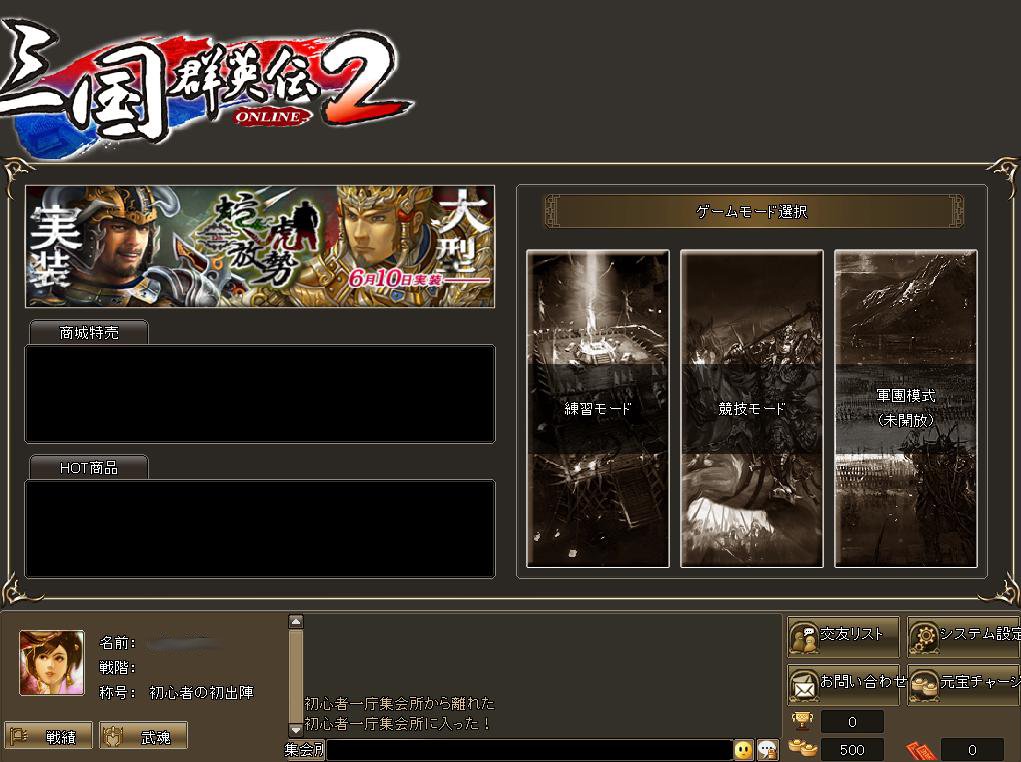
Task: Switch to the 商城特売 tab
Action: pos(89,332)
